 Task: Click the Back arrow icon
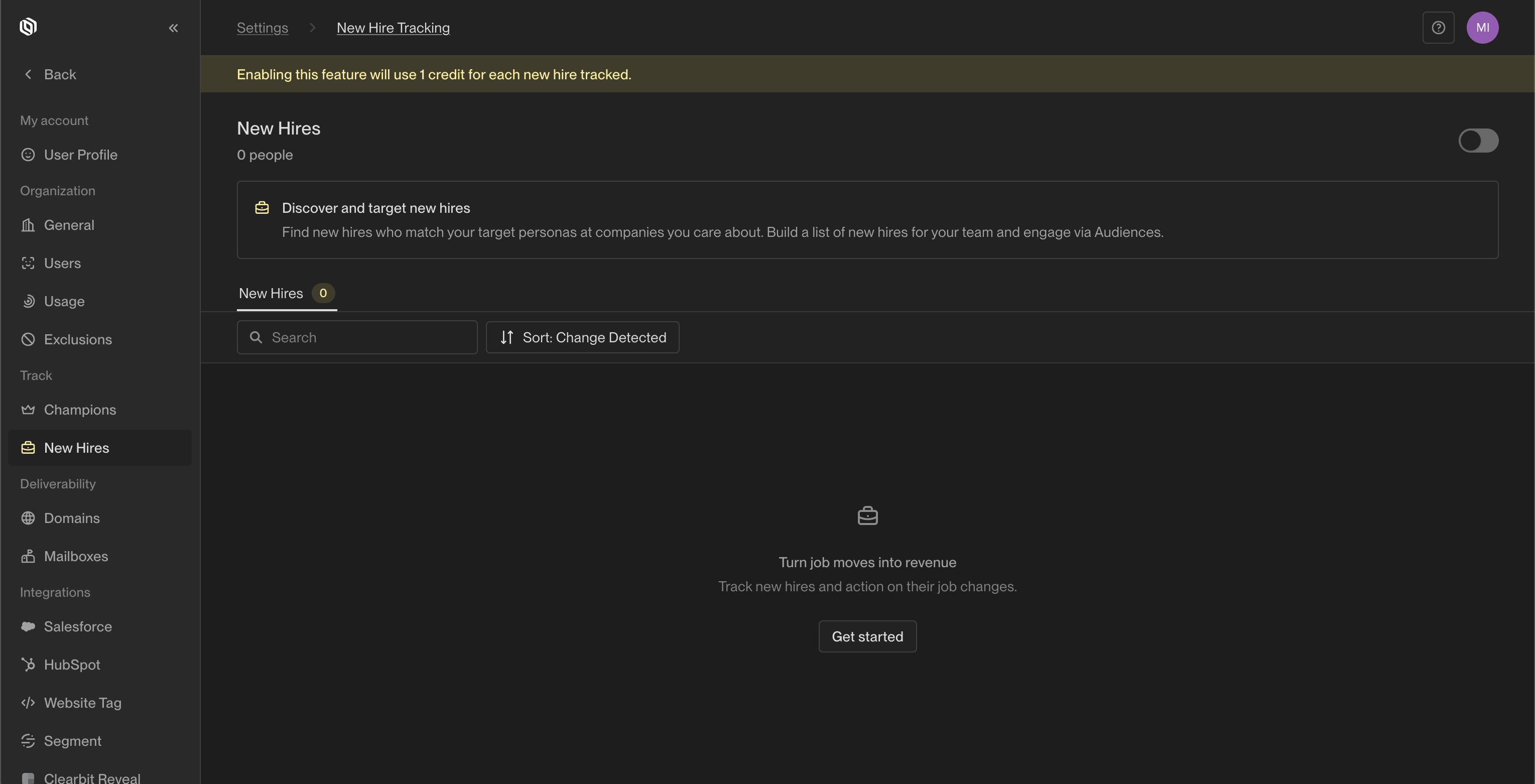28,74
